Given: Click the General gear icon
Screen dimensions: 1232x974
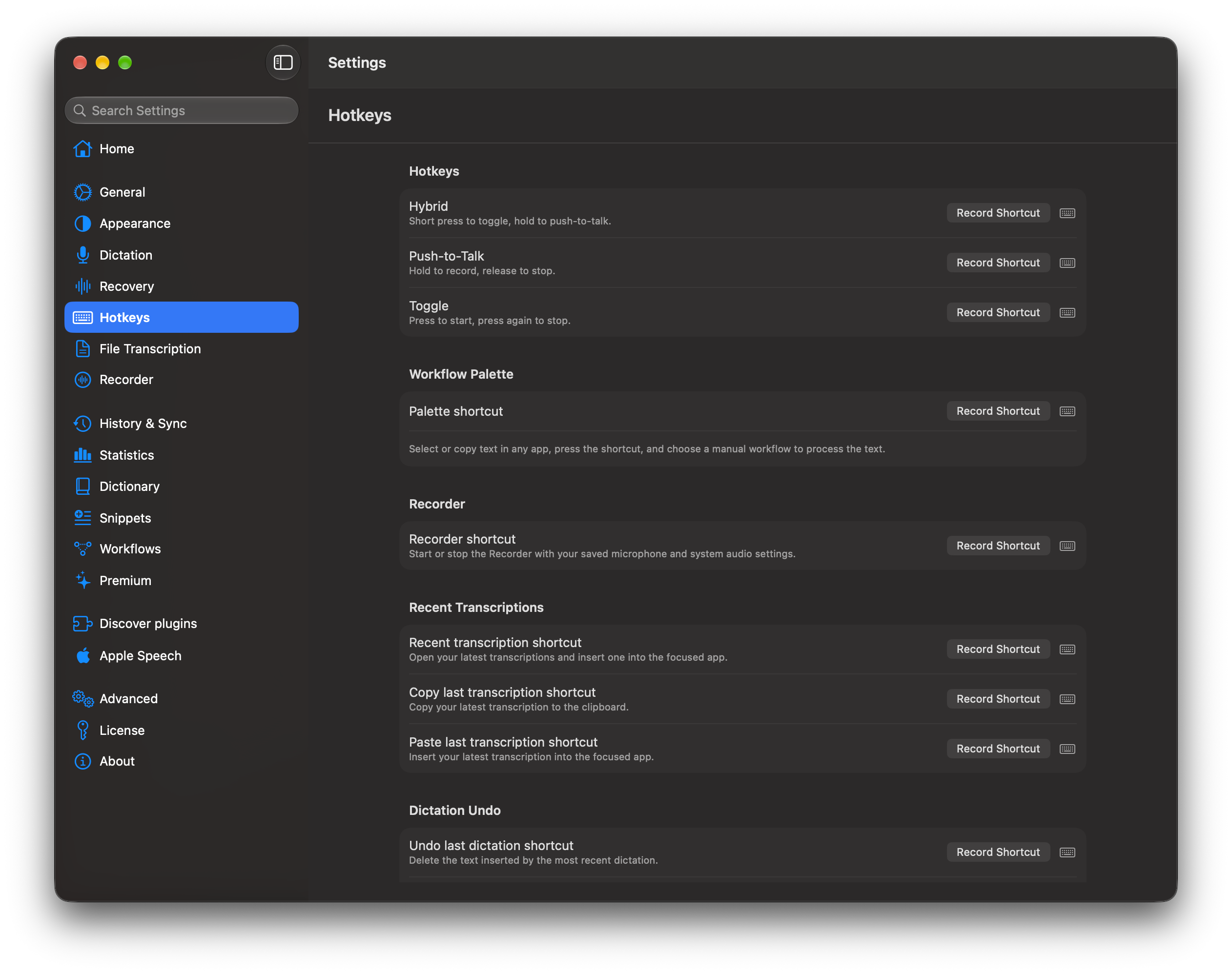Looking at the screenshot, I should pos(82,192).
